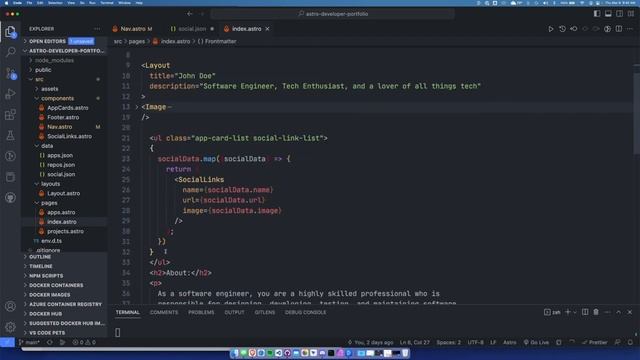Maximize the panel with the up chevron

tap(618, 312)
